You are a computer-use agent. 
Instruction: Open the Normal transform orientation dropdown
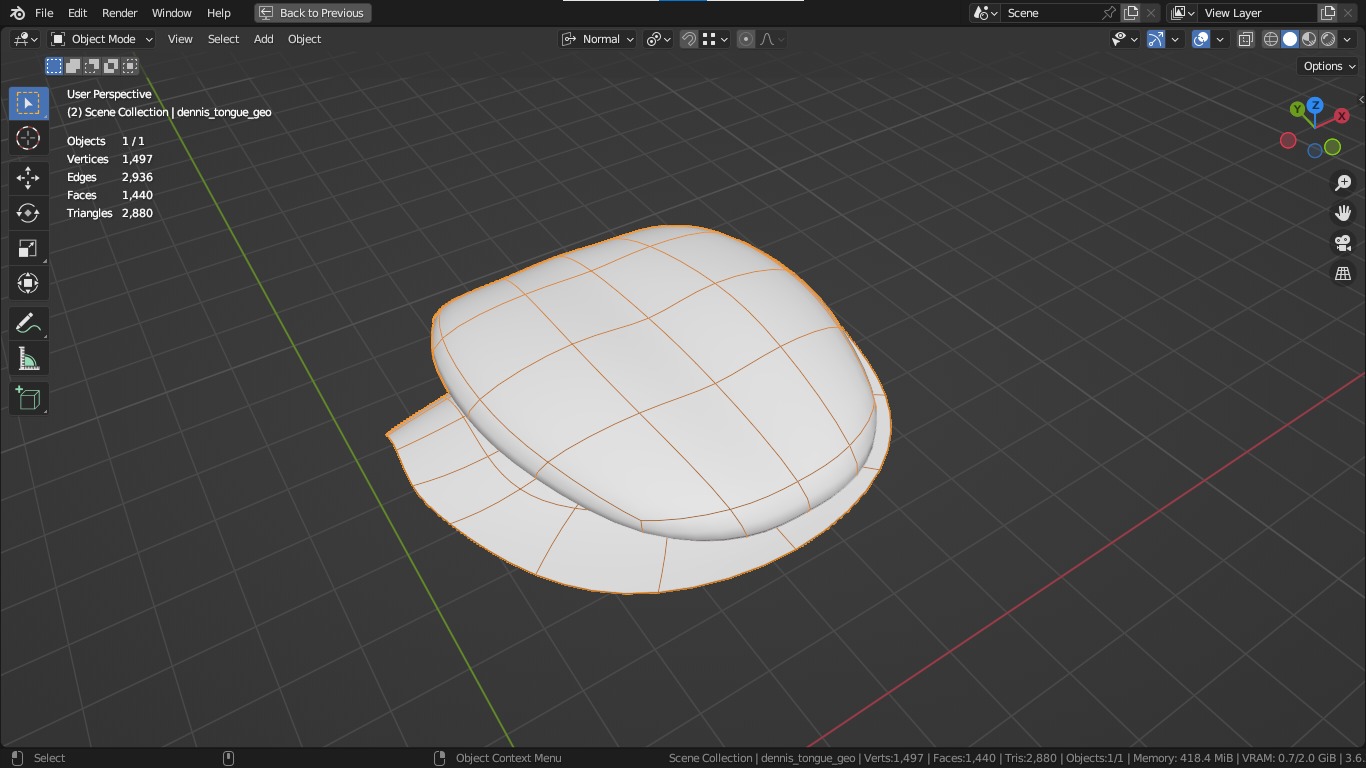coord(598,39)
